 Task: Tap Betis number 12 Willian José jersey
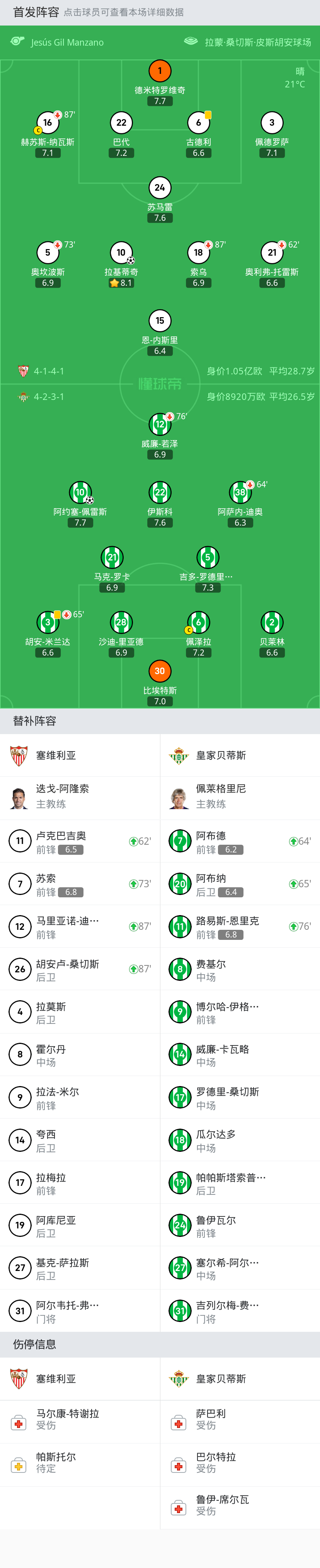pos(160,424)
